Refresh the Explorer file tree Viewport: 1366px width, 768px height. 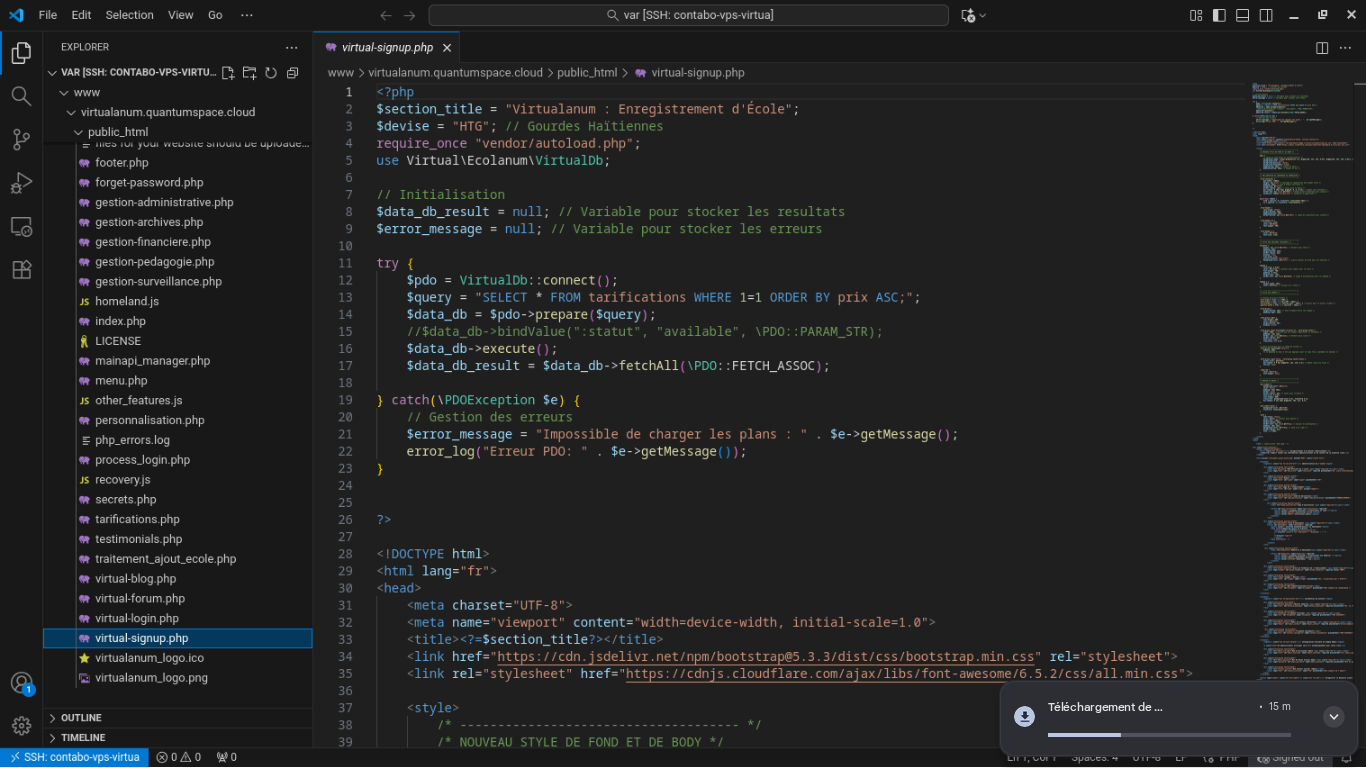click(x=271, y=73)
